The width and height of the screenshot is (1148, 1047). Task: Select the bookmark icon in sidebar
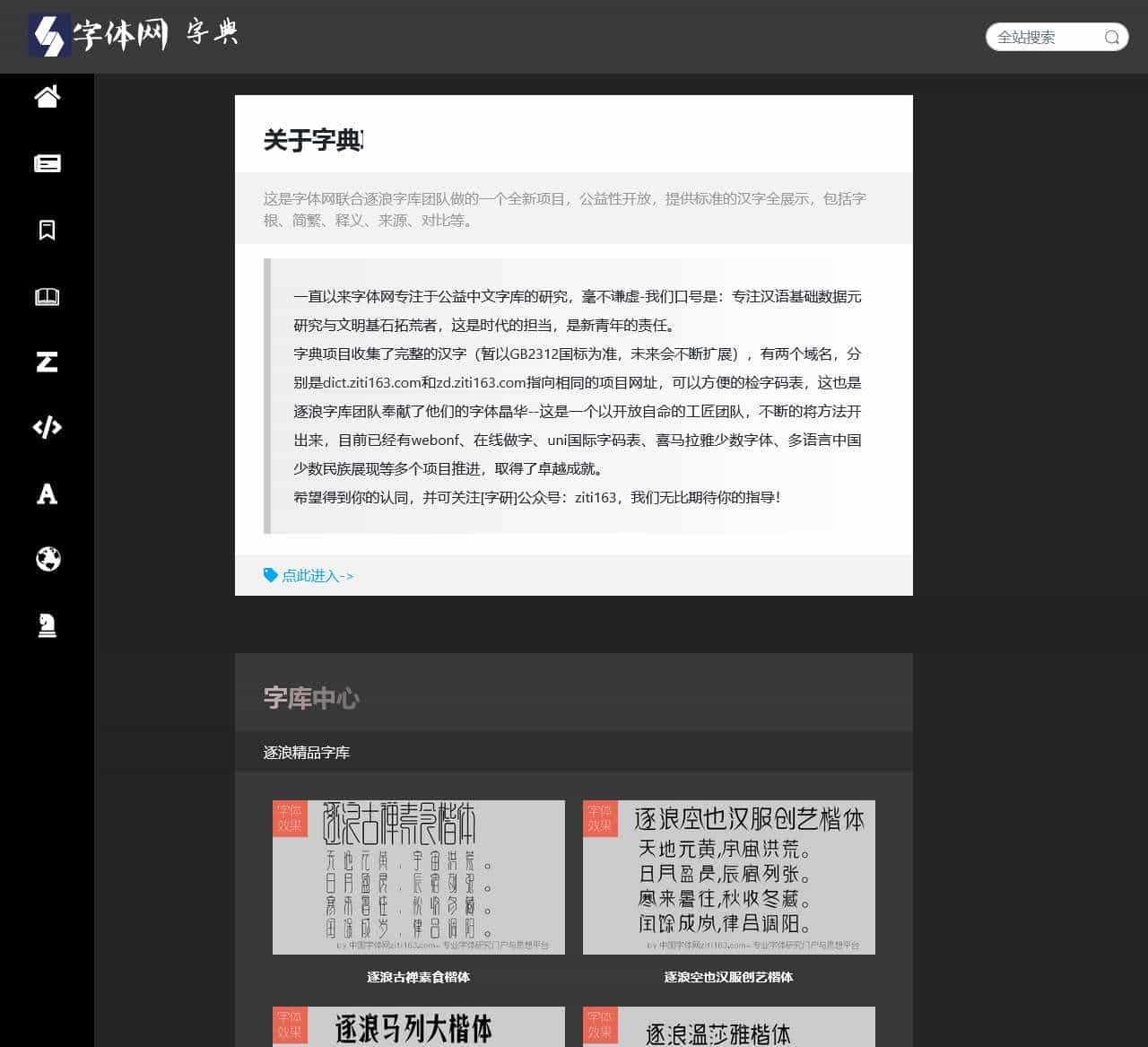pos(47,230)
